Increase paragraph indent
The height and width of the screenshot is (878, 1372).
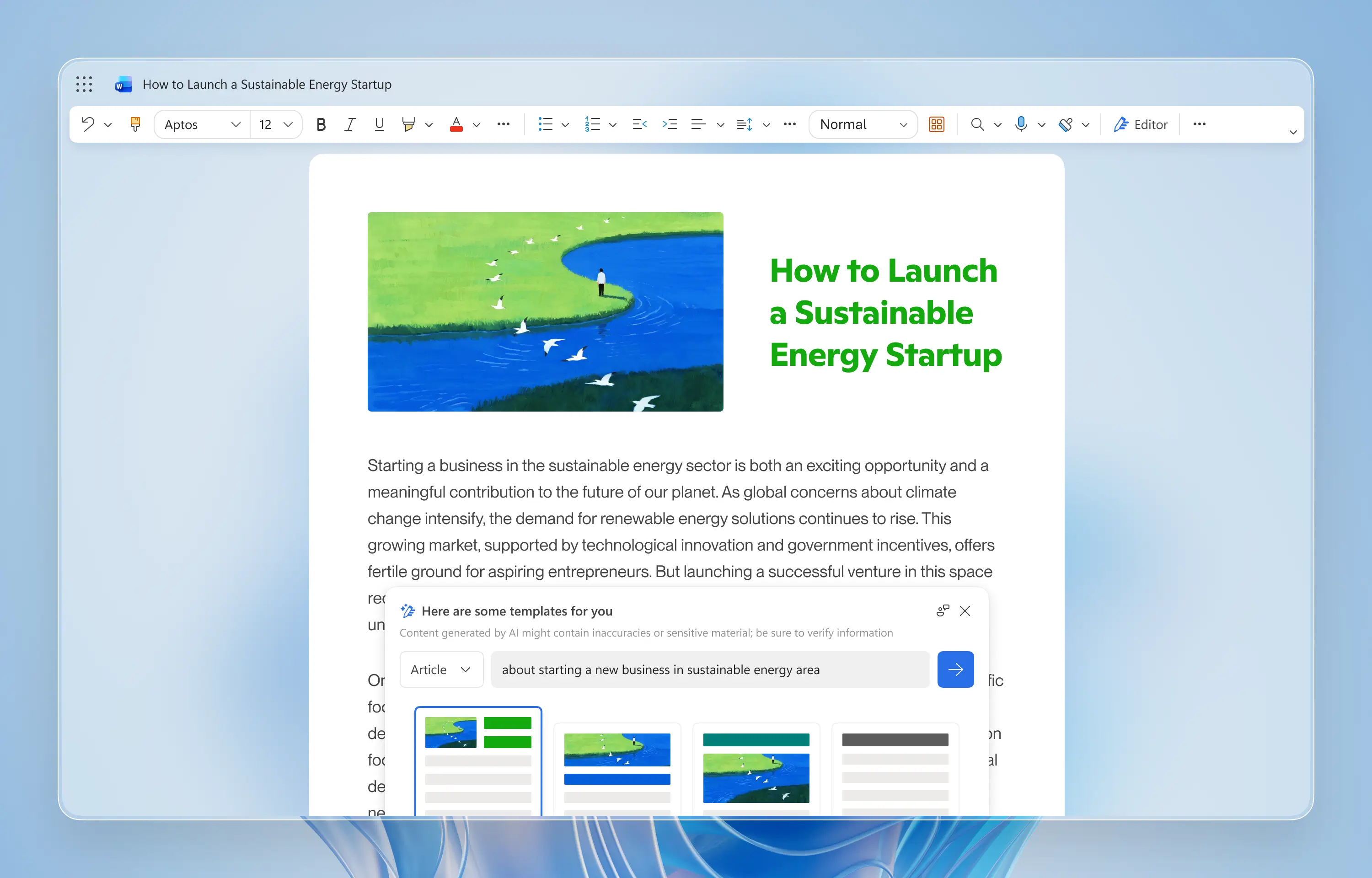pyautogui.click(x=669, y=124)
